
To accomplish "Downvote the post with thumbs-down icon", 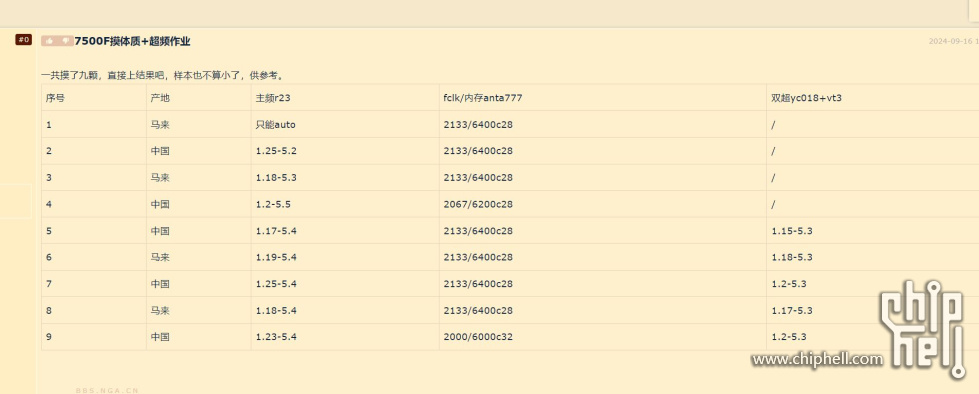I will tap(66, 41).
